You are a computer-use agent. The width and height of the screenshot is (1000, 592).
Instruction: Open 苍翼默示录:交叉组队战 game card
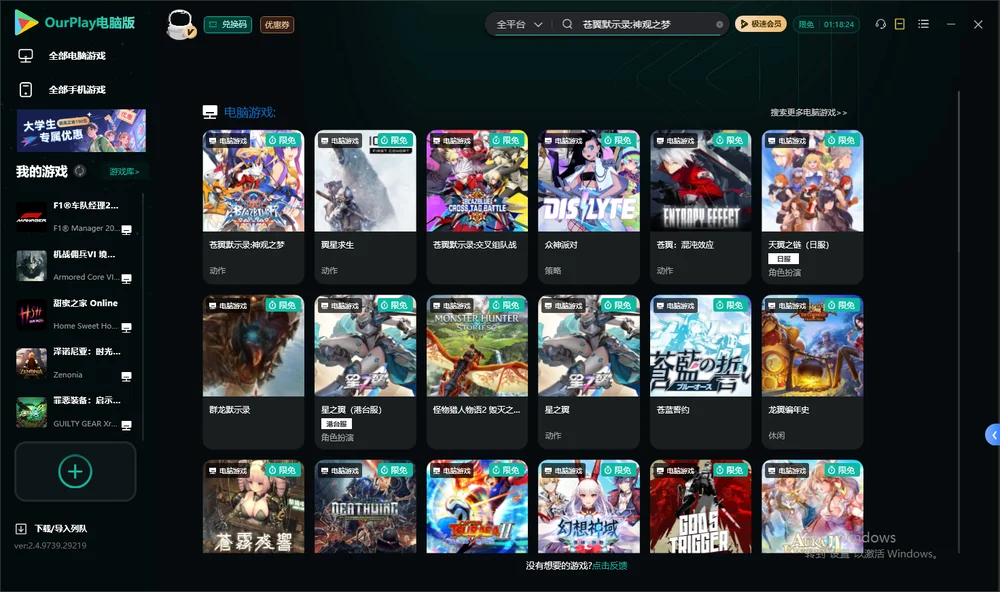tap(477, 207)
